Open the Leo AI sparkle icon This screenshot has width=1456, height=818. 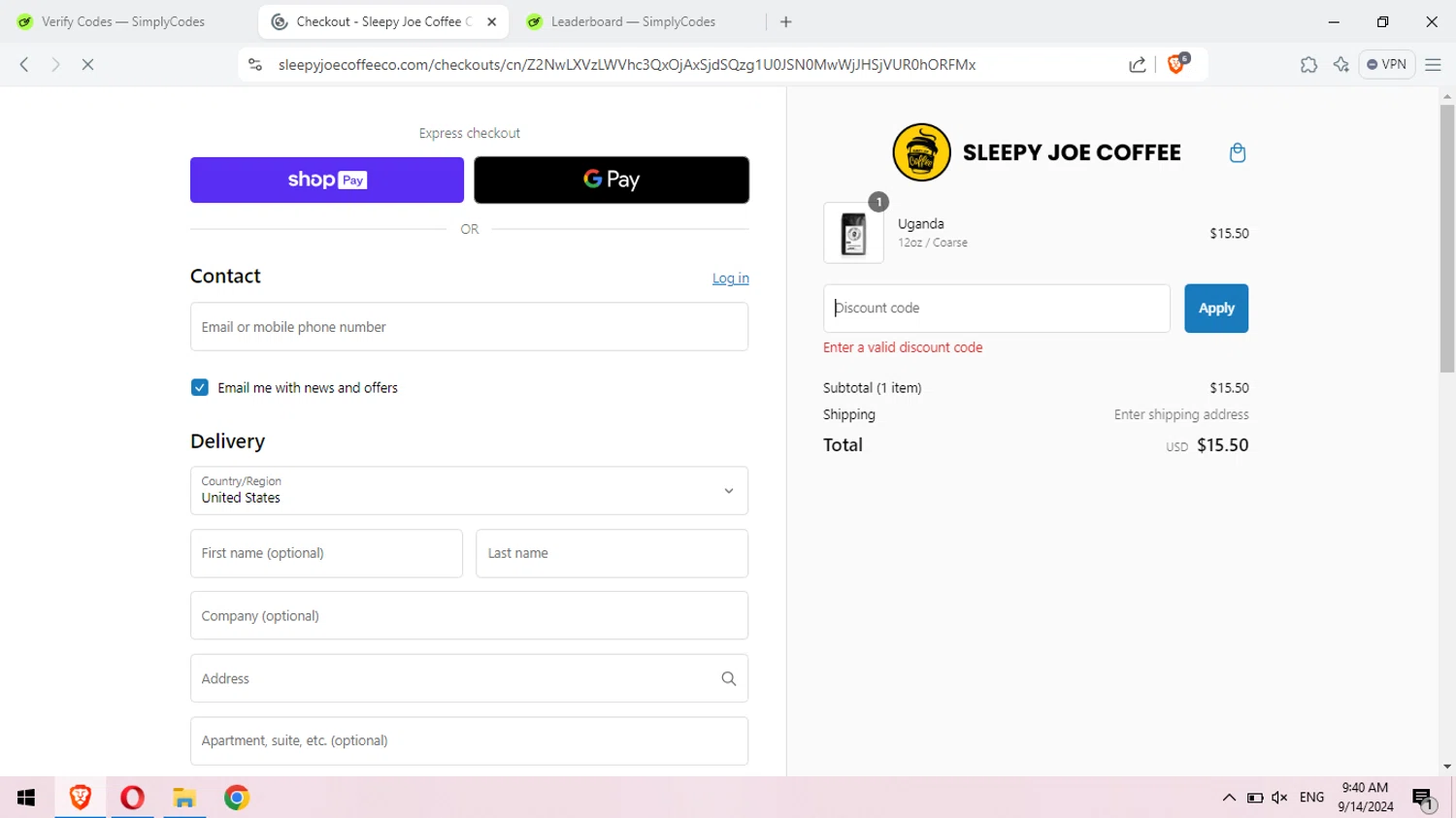tap(1341, 64)
